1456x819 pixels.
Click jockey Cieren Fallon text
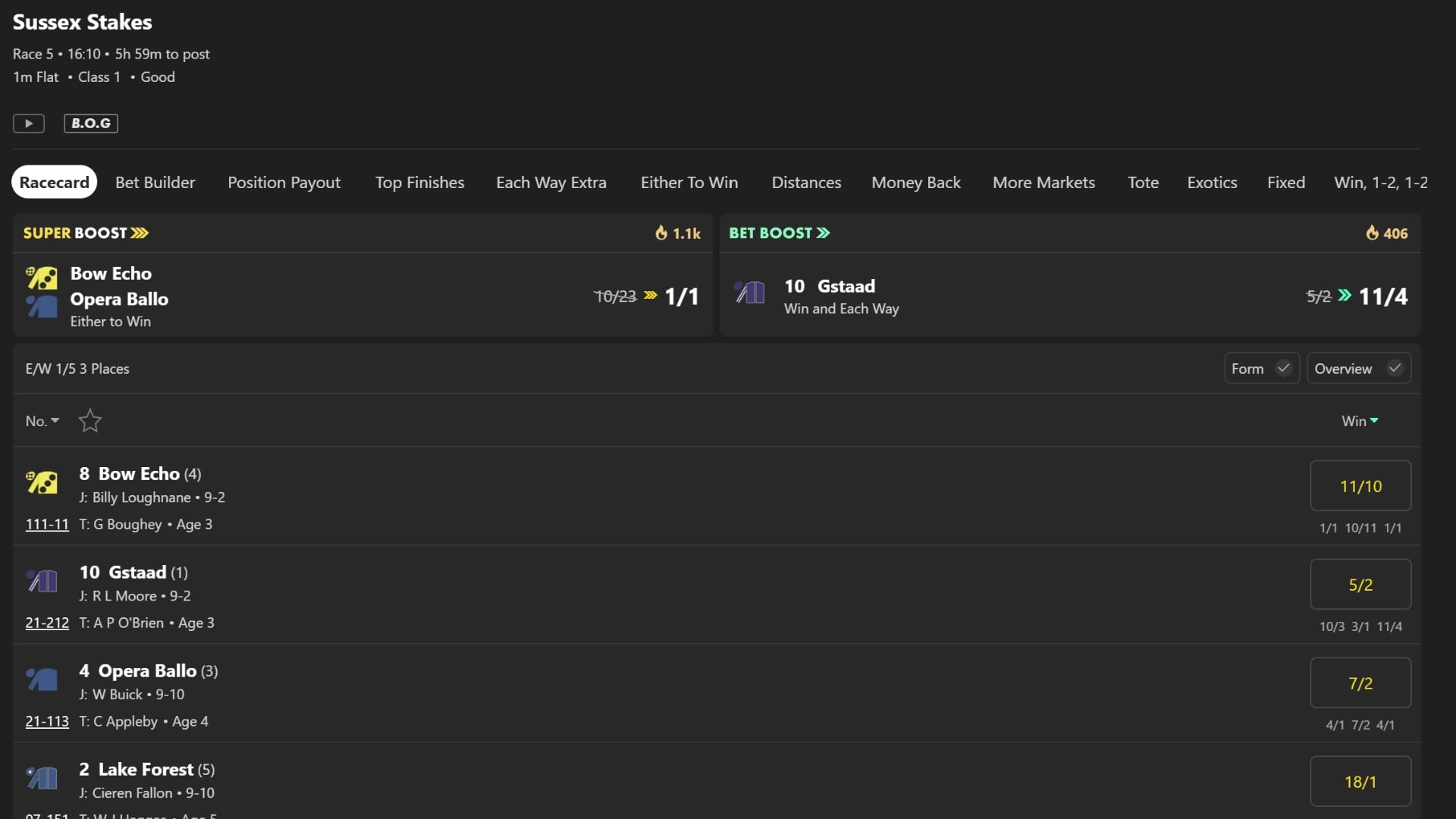pos(133,793)
